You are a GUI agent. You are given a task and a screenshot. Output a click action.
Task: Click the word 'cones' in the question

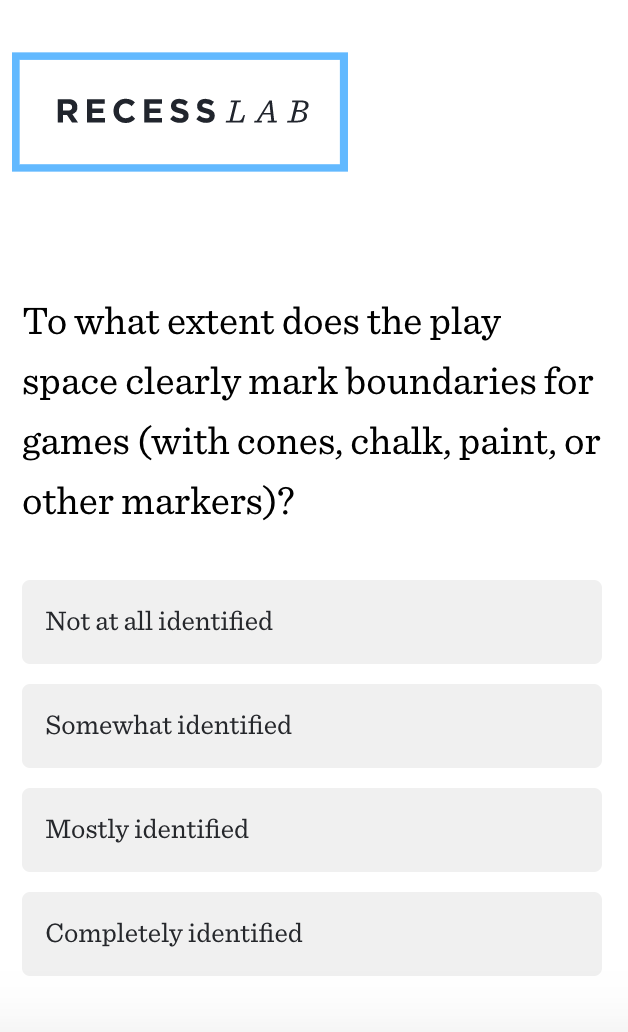289,442
